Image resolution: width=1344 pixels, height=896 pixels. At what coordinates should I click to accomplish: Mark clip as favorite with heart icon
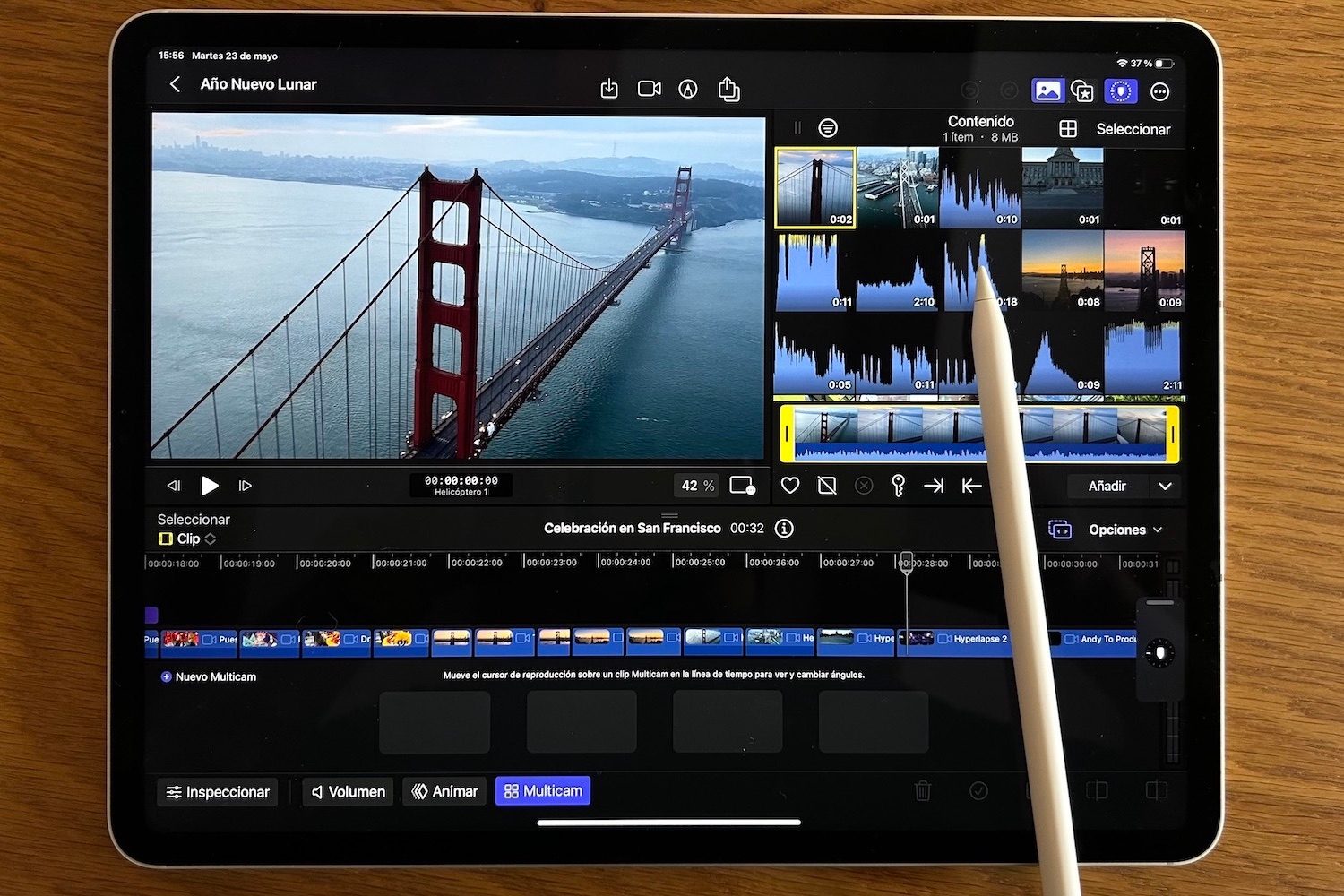click(789, 486)
